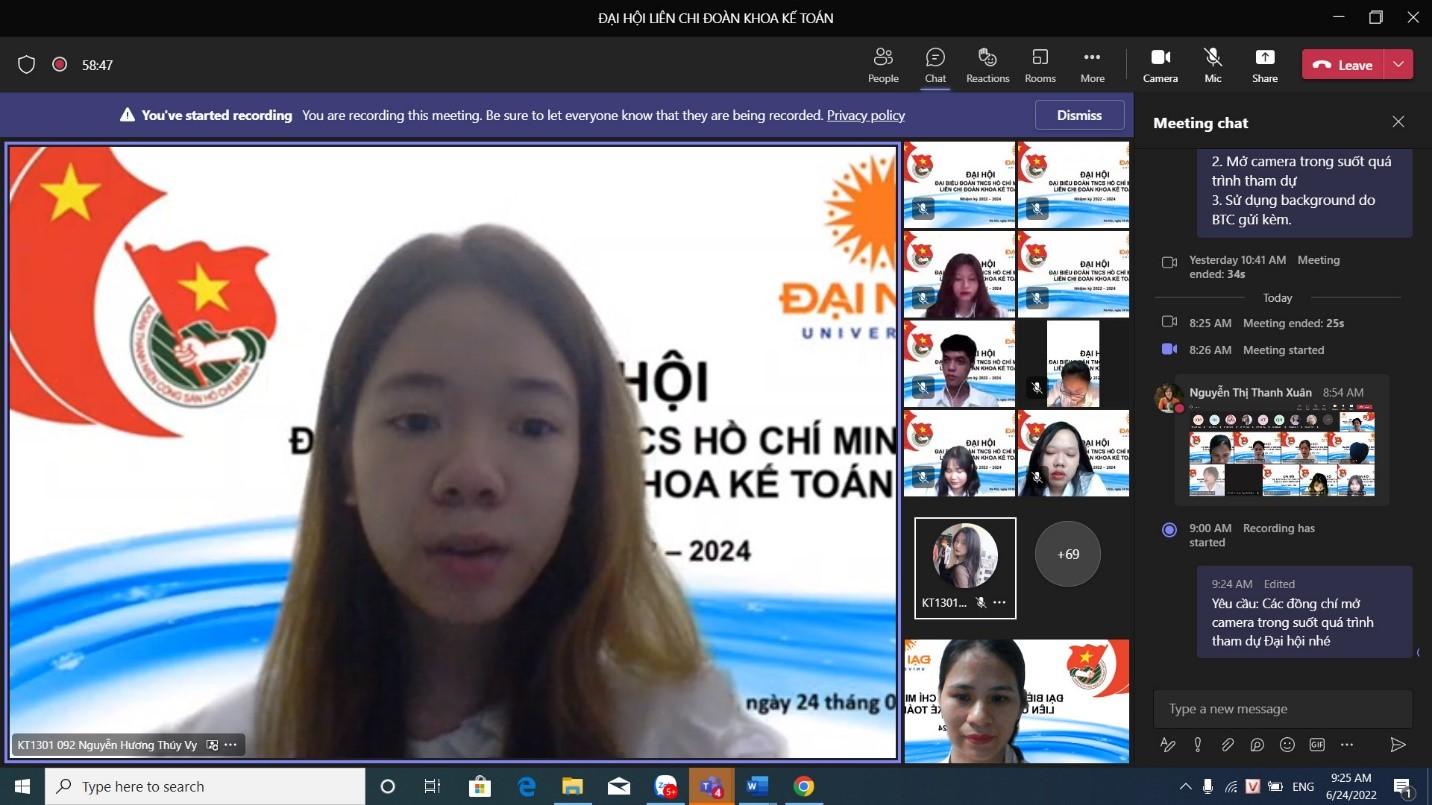Viewport: 1432px width, 805px height.
Task: Open more options for KT1301 participant tile
Action: point(999,603)
